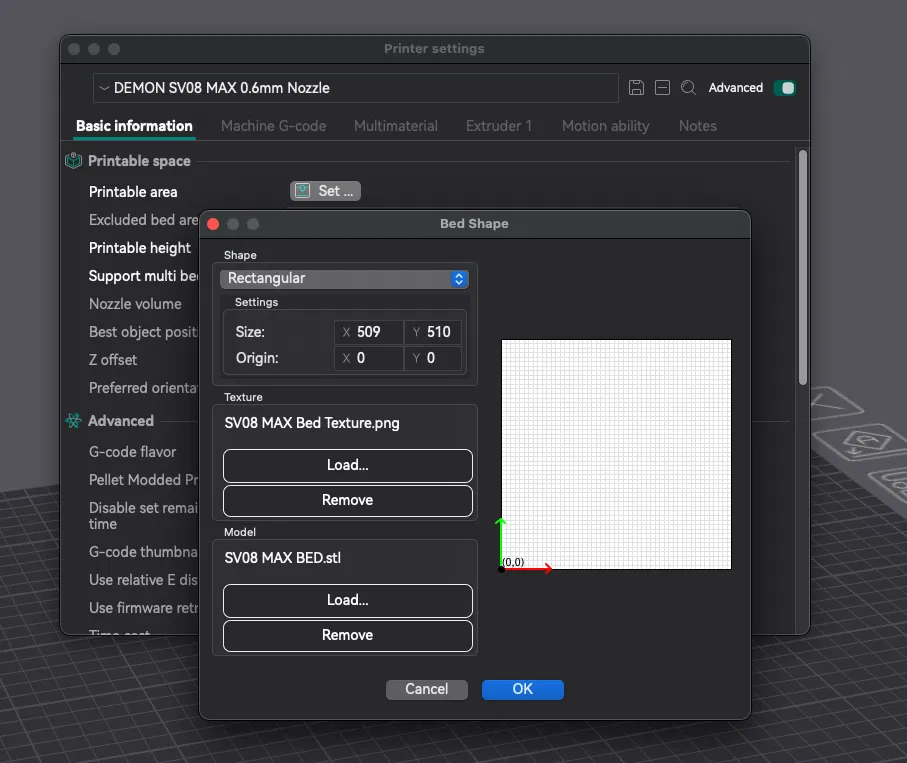The image size is (907, 763).
Task: Click the save preset floppy disk icon
Action: 636,88
